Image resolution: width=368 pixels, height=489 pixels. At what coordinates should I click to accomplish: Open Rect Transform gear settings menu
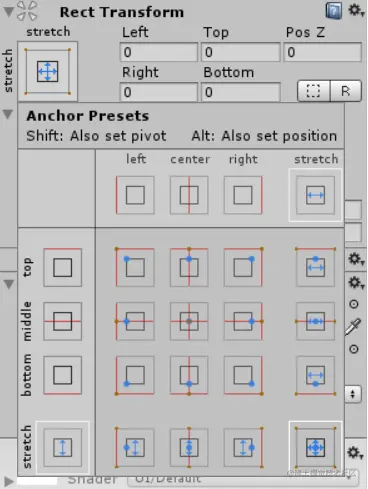click(x=356, y=11)
